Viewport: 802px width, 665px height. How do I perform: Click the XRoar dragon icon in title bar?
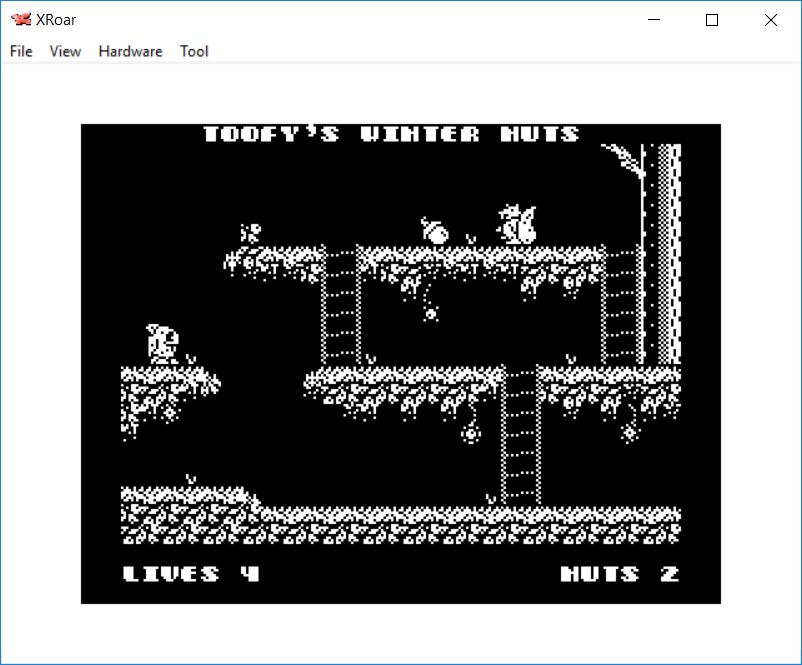click(20, 20)
